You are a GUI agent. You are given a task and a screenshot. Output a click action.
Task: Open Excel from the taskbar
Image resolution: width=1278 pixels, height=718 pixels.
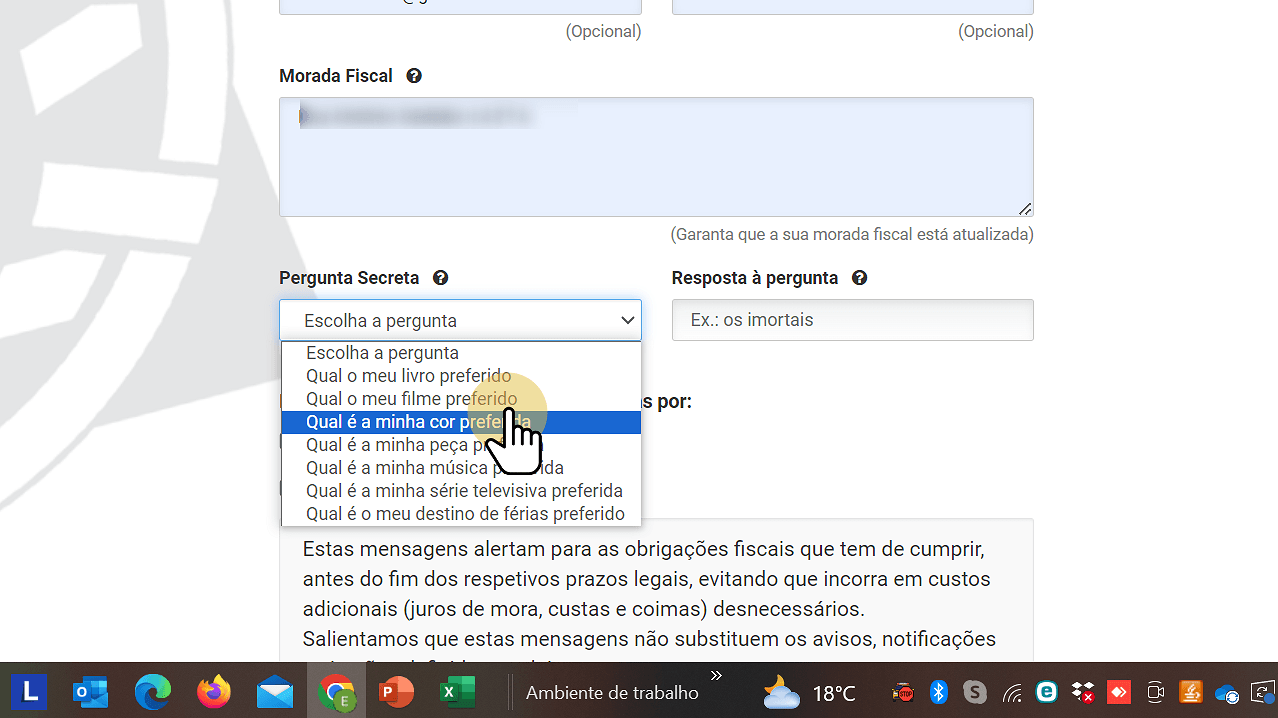[457, 691]
